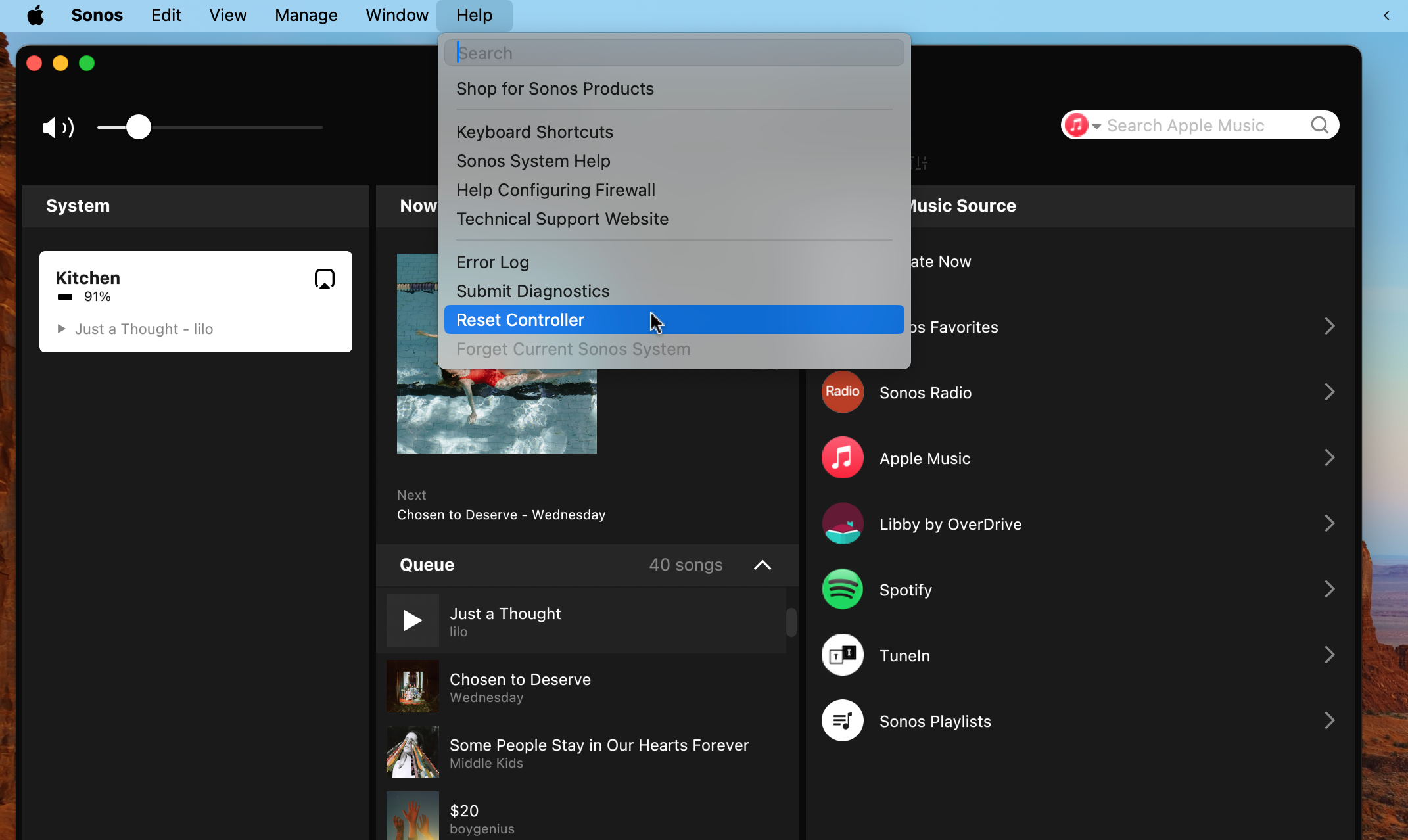This screenshot has width=1408, height=840.
Task: Open Apple Music source
Action: [x=924, y=458]
